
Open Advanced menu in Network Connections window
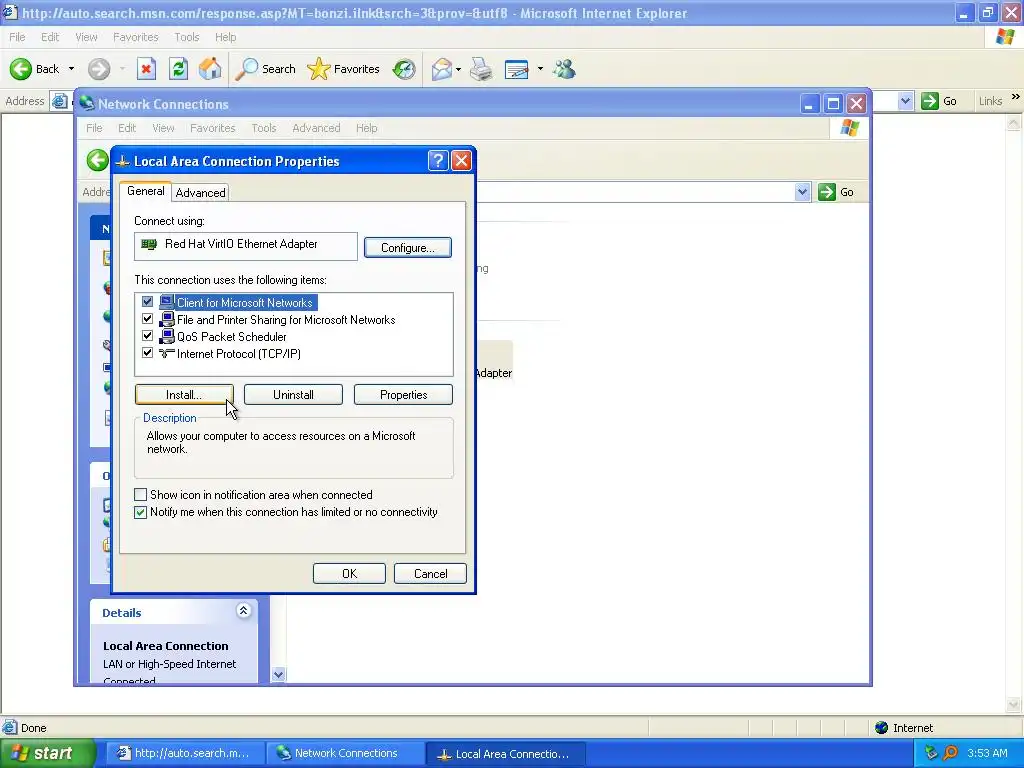pos(316,128)
